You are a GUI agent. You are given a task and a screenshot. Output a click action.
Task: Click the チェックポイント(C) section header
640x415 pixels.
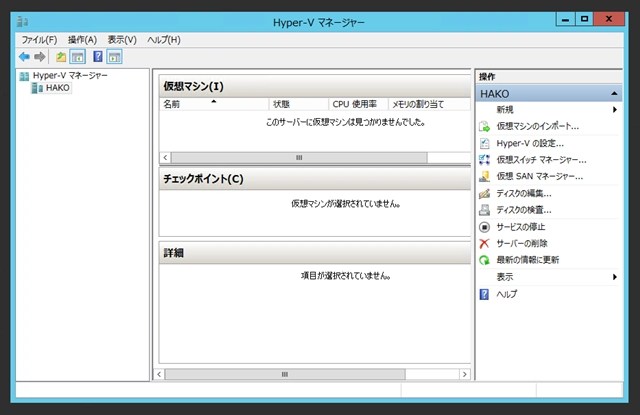coord(315,179)
